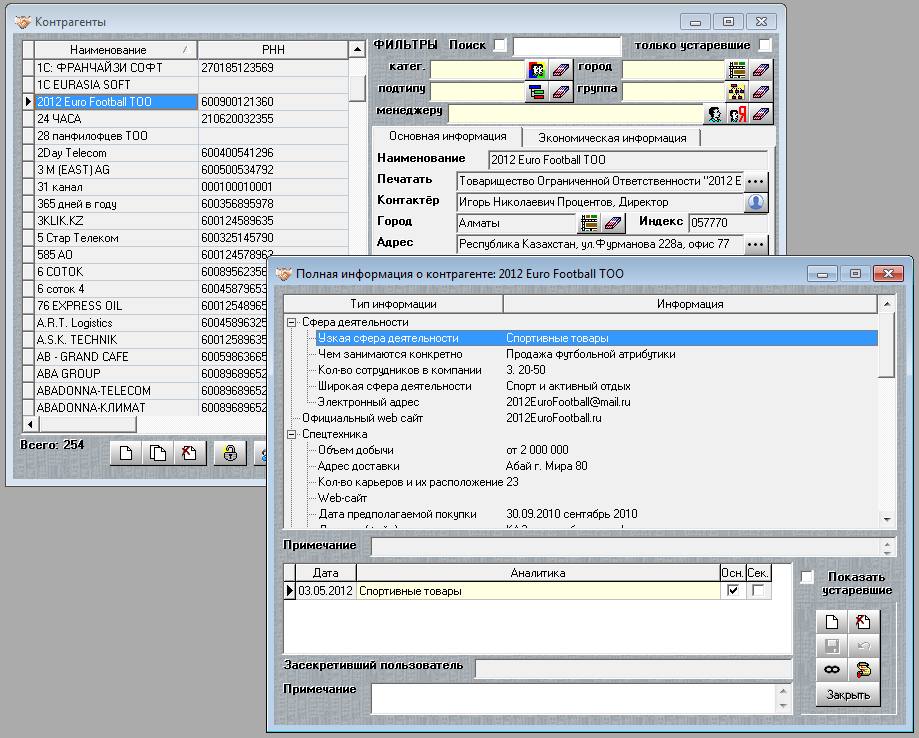
Task: Switch to 'Экономическая информация' tab
Action: point(612,138)
